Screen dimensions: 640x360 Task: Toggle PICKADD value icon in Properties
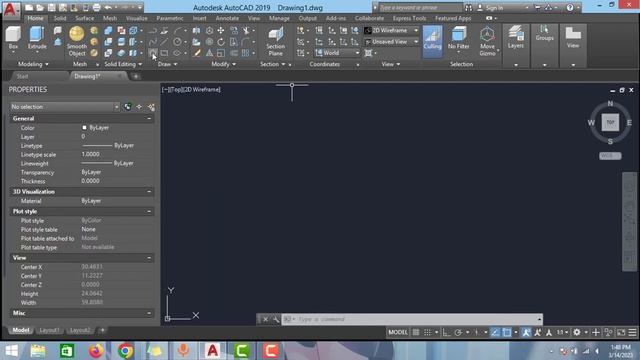coord(128,107)
